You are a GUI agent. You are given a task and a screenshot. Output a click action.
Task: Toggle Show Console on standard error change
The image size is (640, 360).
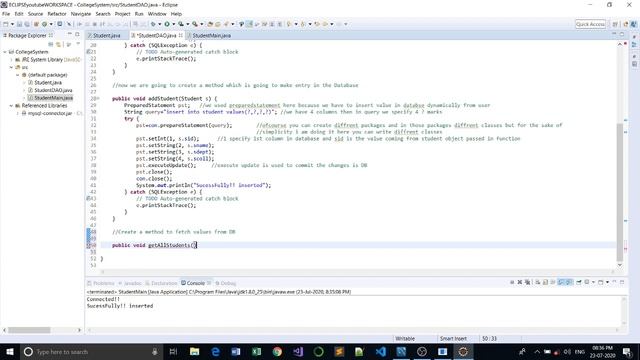tap(569, 282)
